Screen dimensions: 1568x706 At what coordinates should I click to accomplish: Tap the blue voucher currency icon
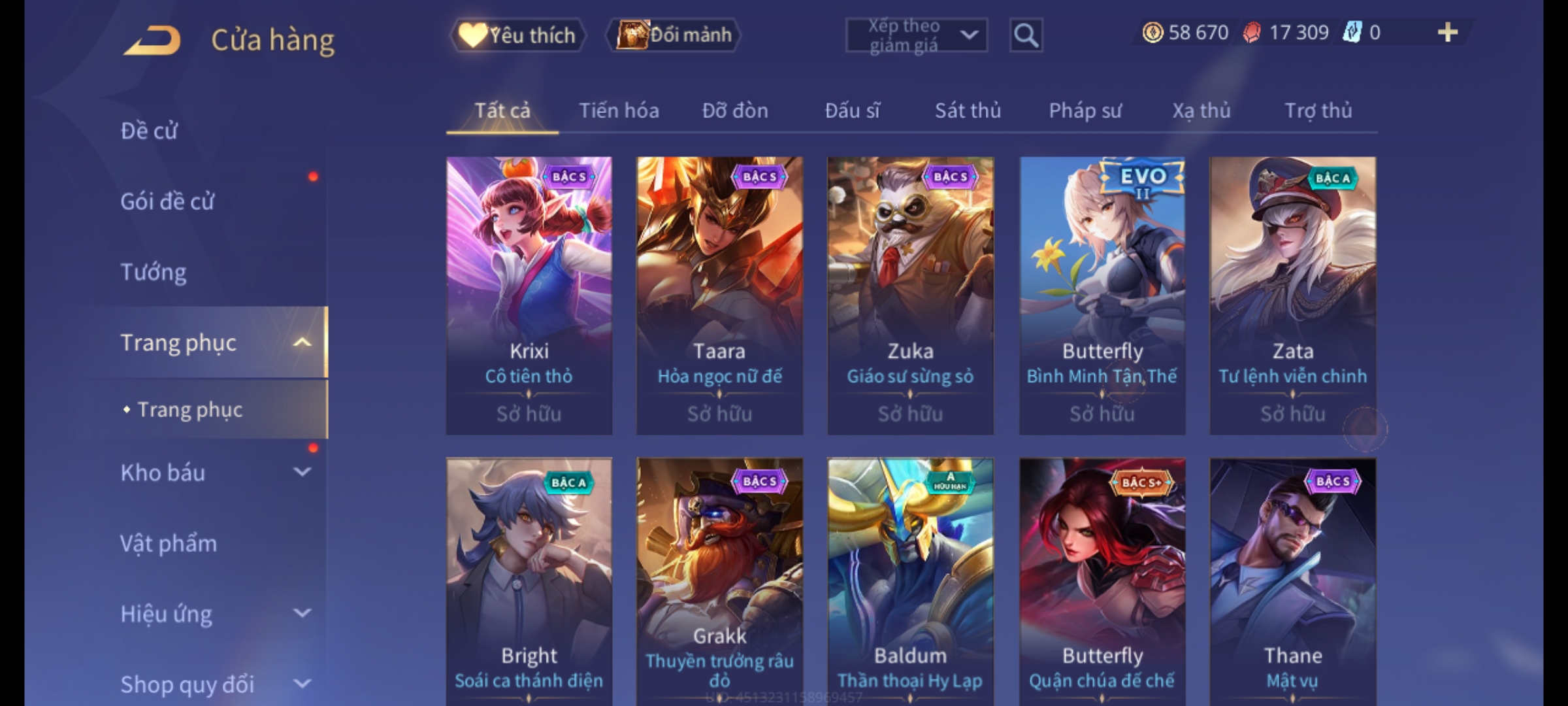1352,32
